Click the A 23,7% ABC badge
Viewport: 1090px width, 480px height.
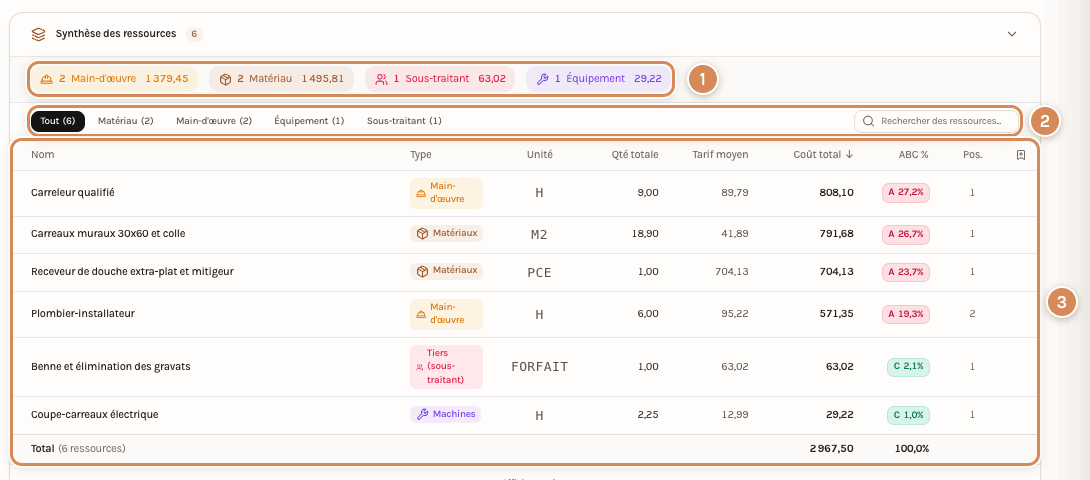click(x=906, y=272)
